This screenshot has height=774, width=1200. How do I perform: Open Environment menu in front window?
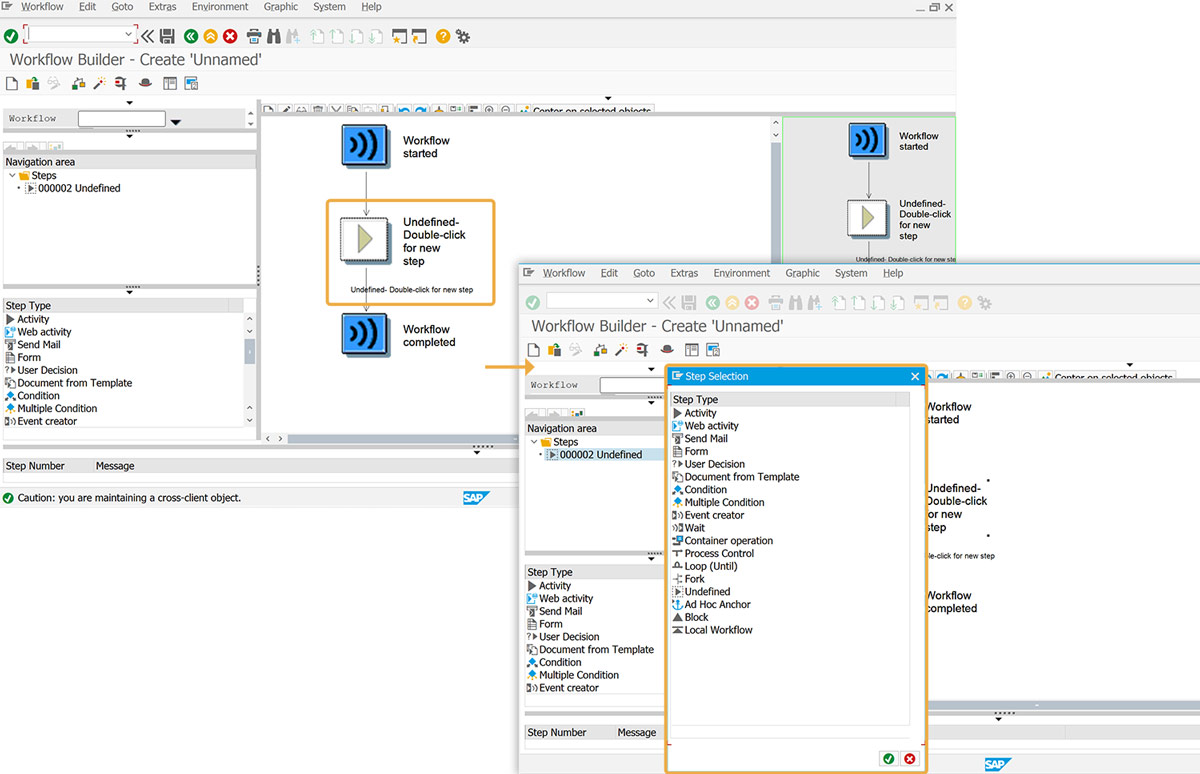click(x=742, y=273)
